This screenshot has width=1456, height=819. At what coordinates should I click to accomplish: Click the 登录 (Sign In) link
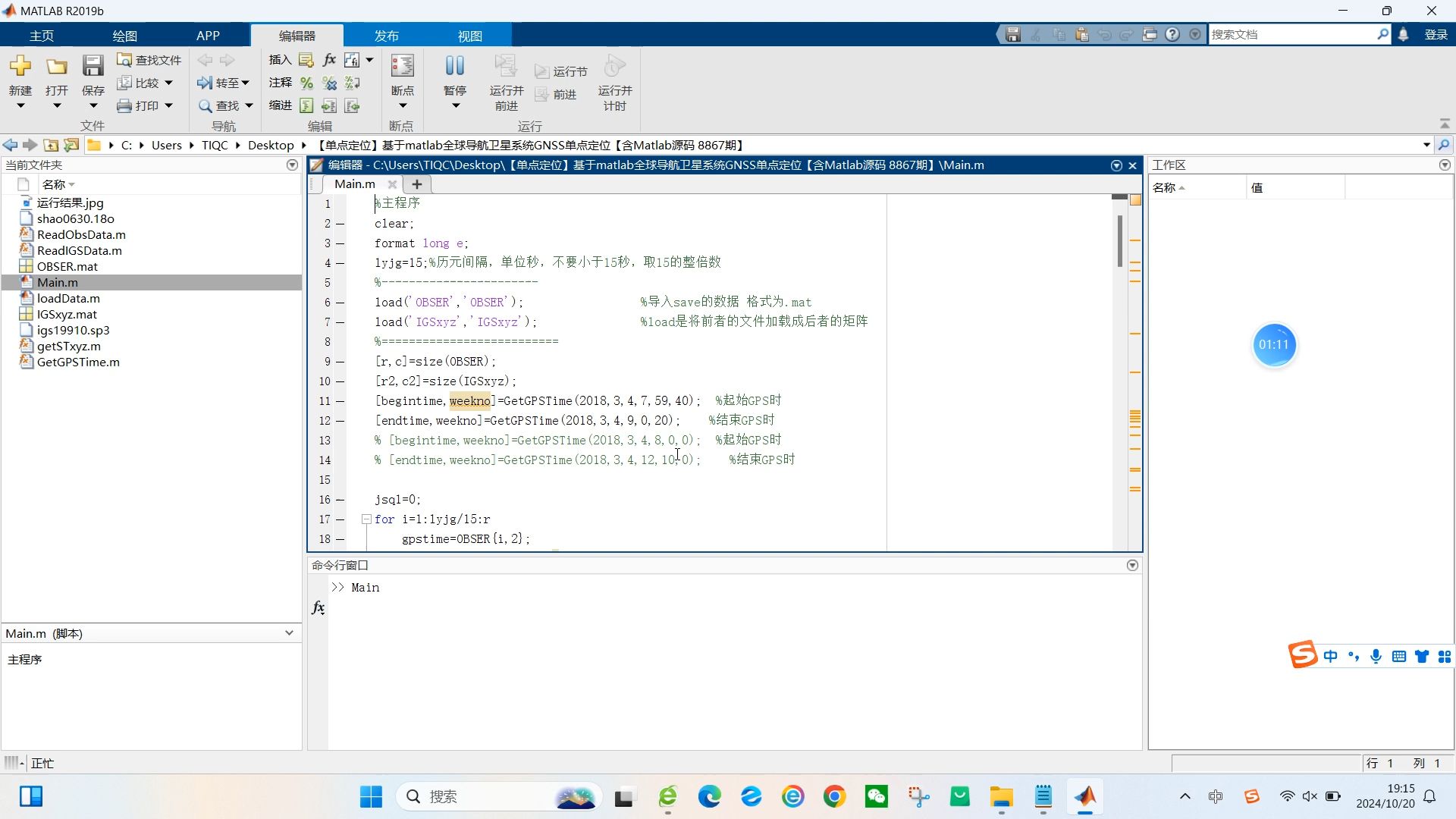(1436, 34)
